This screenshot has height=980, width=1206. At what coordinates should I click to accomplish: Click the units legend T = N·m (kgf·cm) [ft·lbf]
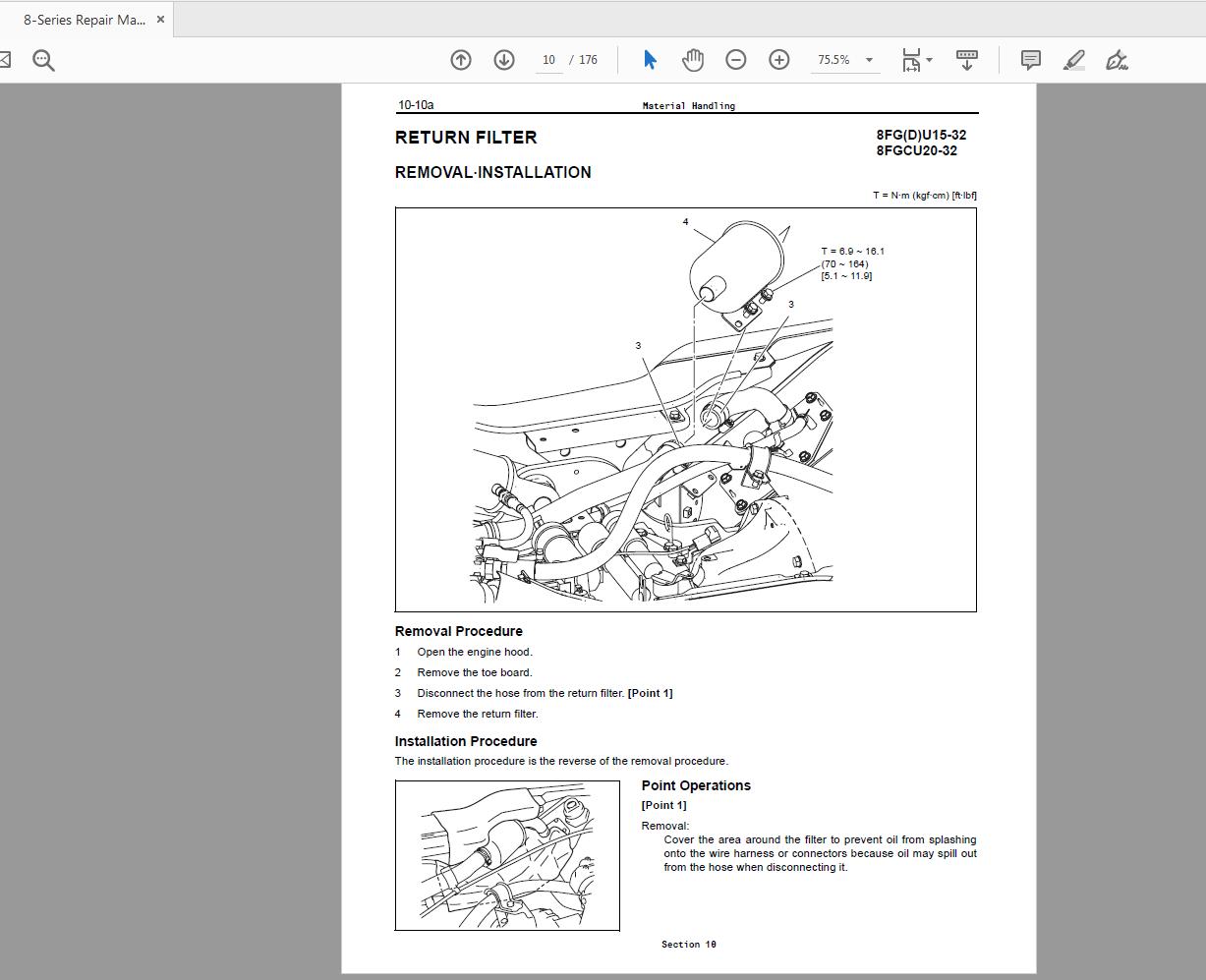click(x=925, y=195)
